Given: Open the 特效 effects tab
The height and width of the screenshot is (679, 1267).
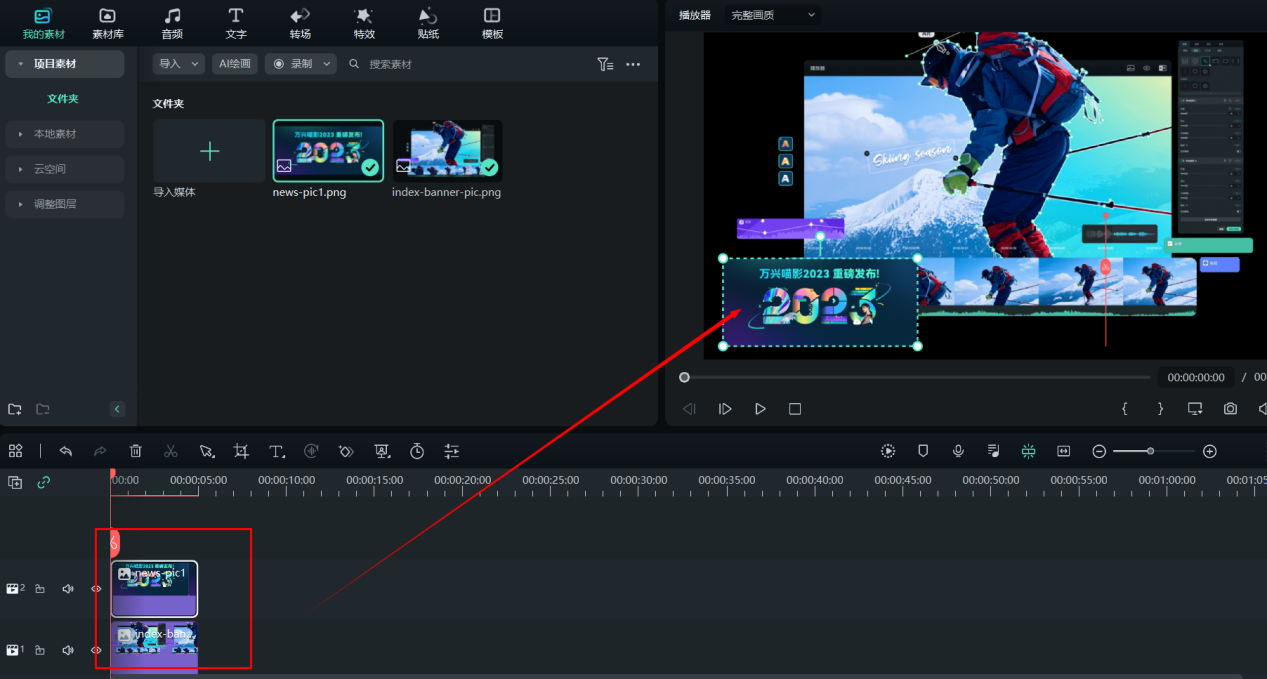Looking at the screenshot, I should pyautogui.click(x=364, y=24).
